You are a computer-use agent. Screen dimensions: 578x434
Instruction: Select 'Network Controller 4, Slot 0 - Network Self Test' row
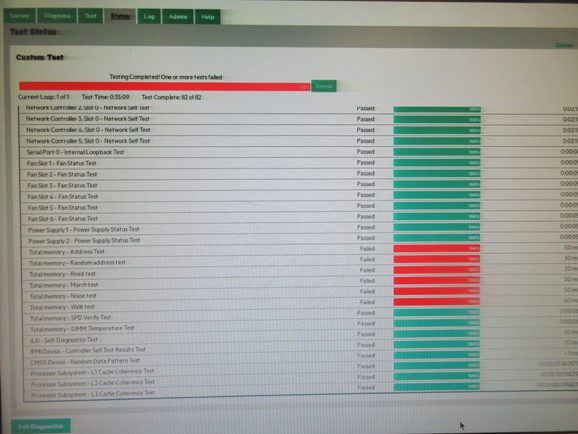pyautogui.click(x=299, y=130)
